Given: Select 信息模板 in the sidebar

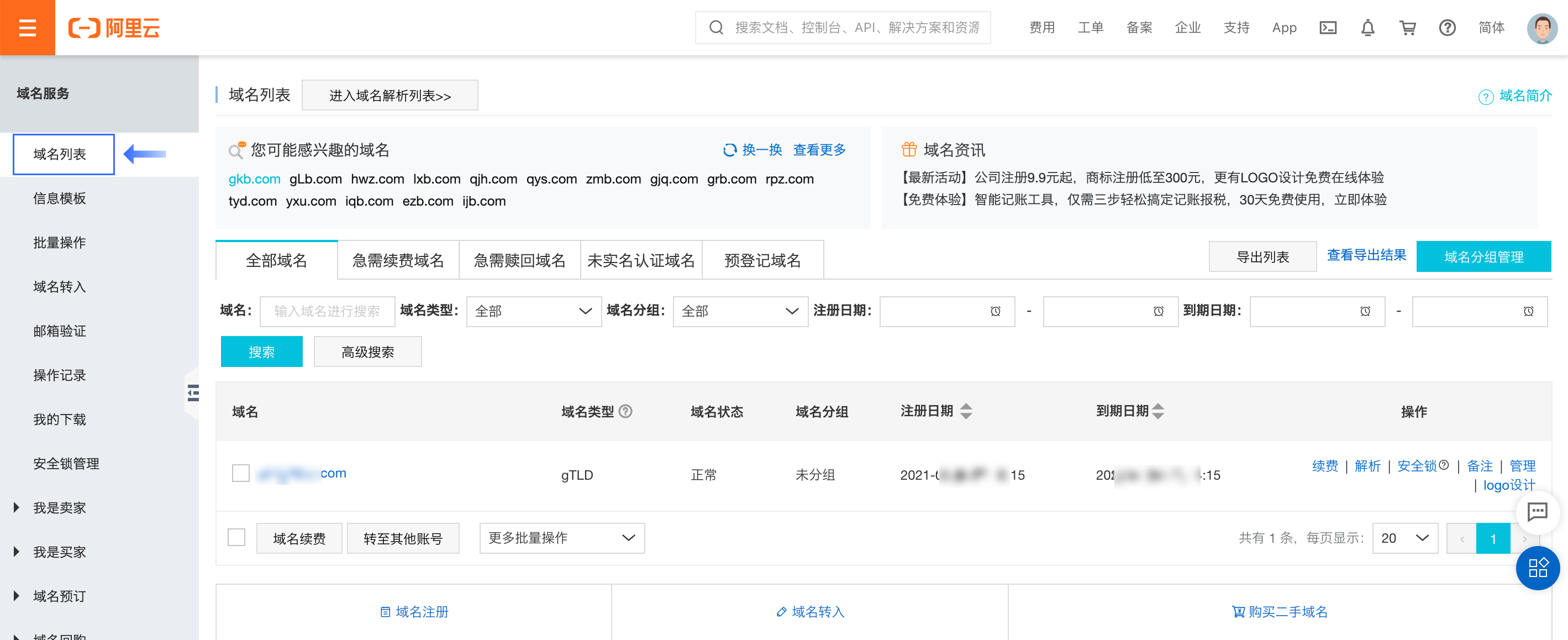Looking at the screenshot, I should pos(60,198).
